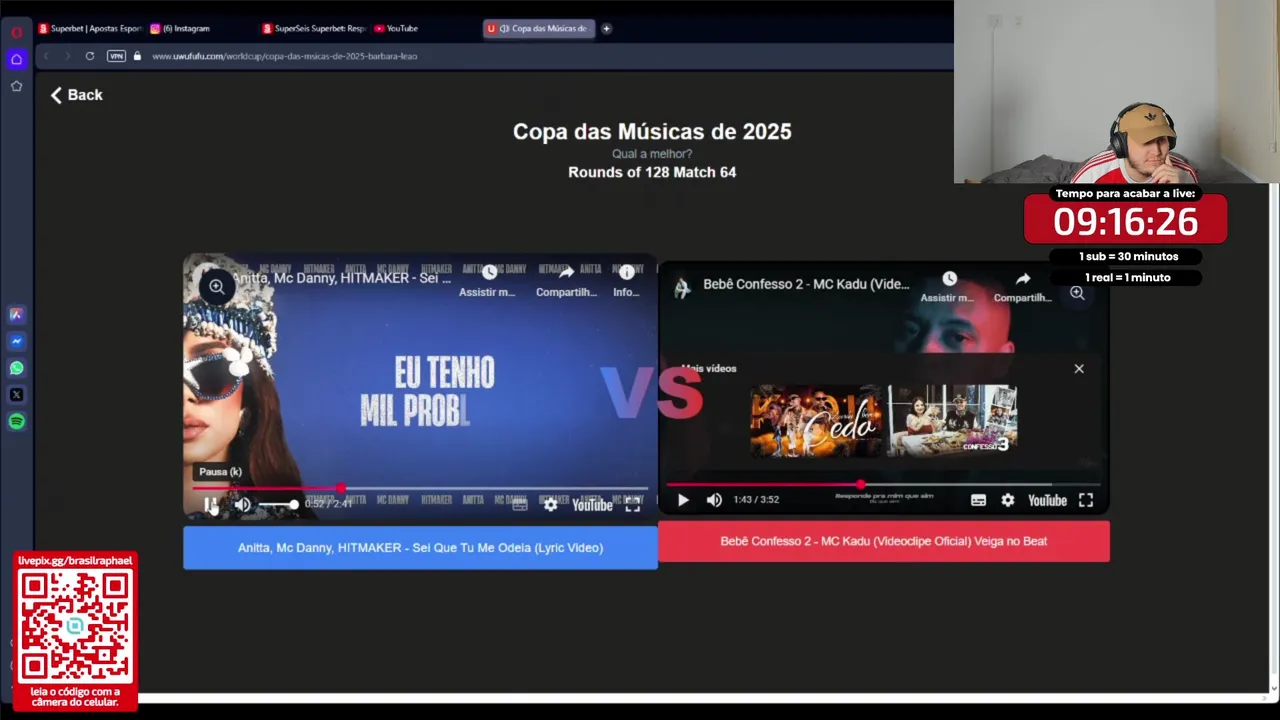The width and height of the screenshot is (1280, 720).
Task: Adjust the Anitta video volume slider
Action: coord(278,505)
